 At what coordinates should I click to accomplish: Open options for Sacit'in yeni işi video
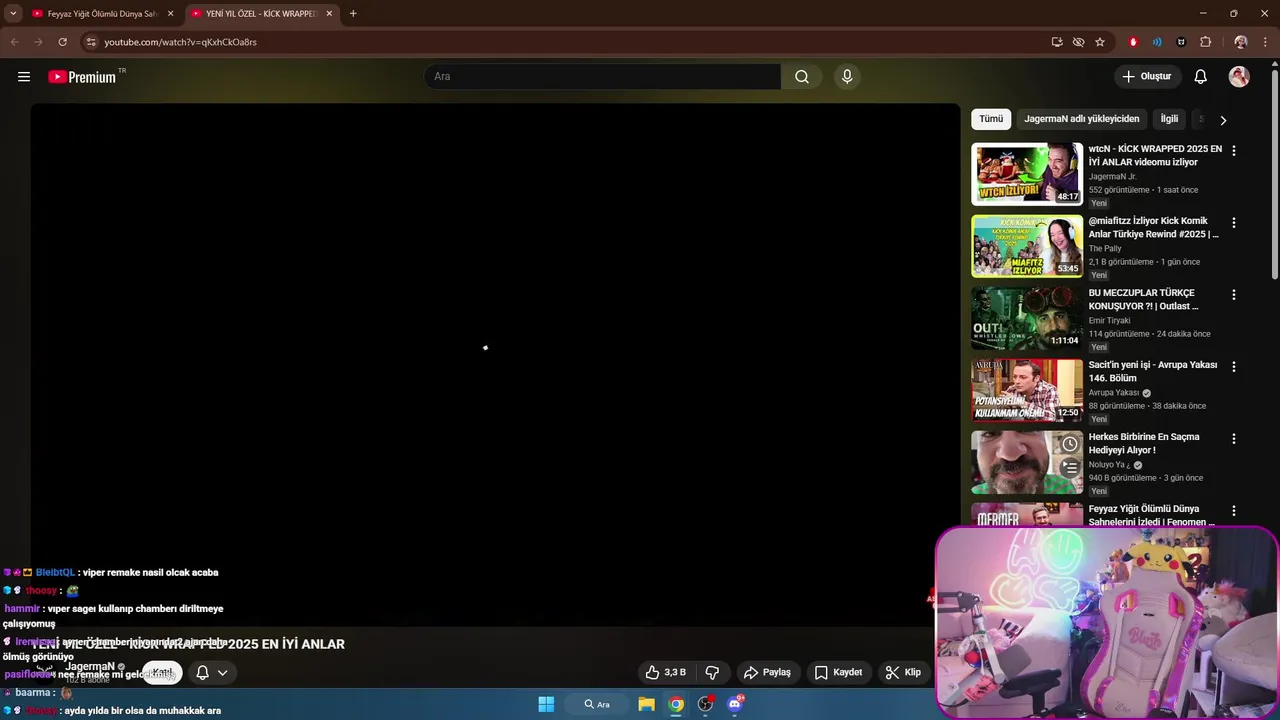point(1234,367)
